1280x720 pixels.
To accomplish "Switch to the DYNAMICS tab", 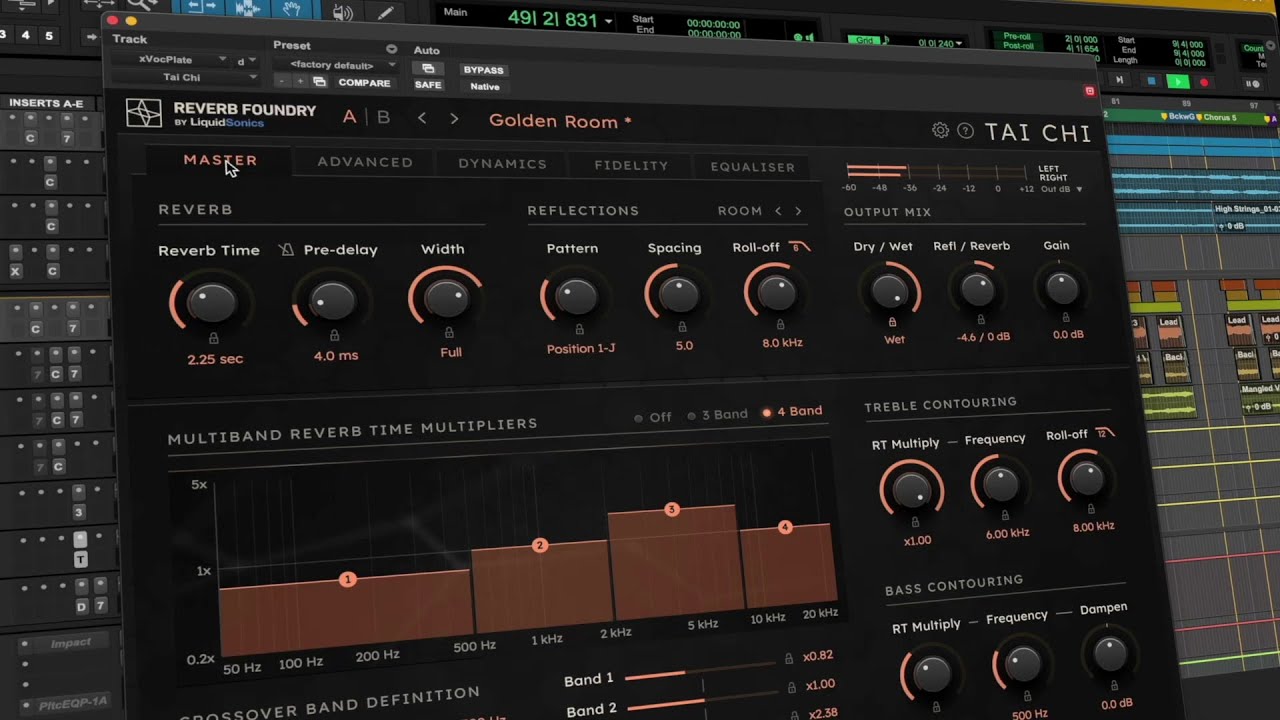I will [502, 164].
